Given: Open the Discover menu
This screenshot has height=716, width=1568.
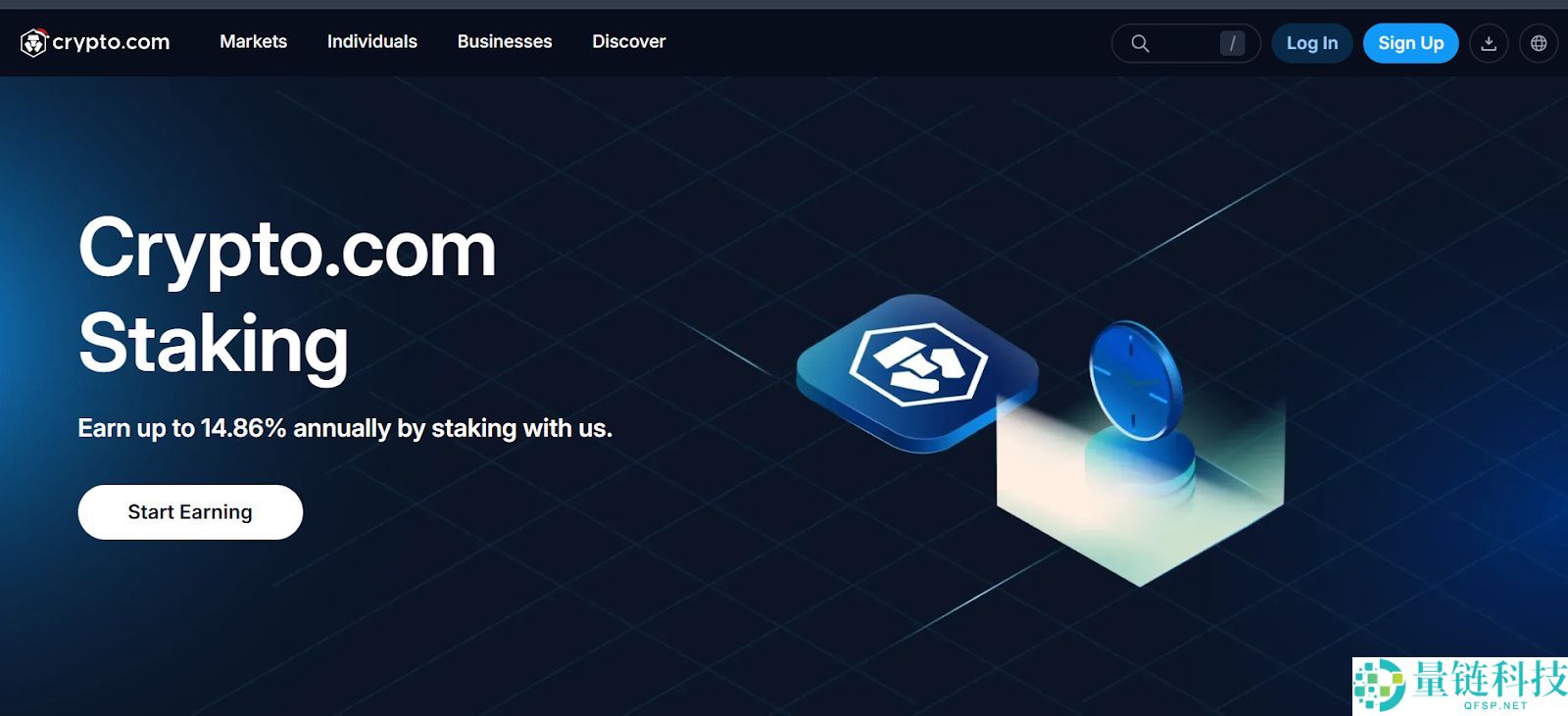Looking at the screenshot, I should pos(629,41).
